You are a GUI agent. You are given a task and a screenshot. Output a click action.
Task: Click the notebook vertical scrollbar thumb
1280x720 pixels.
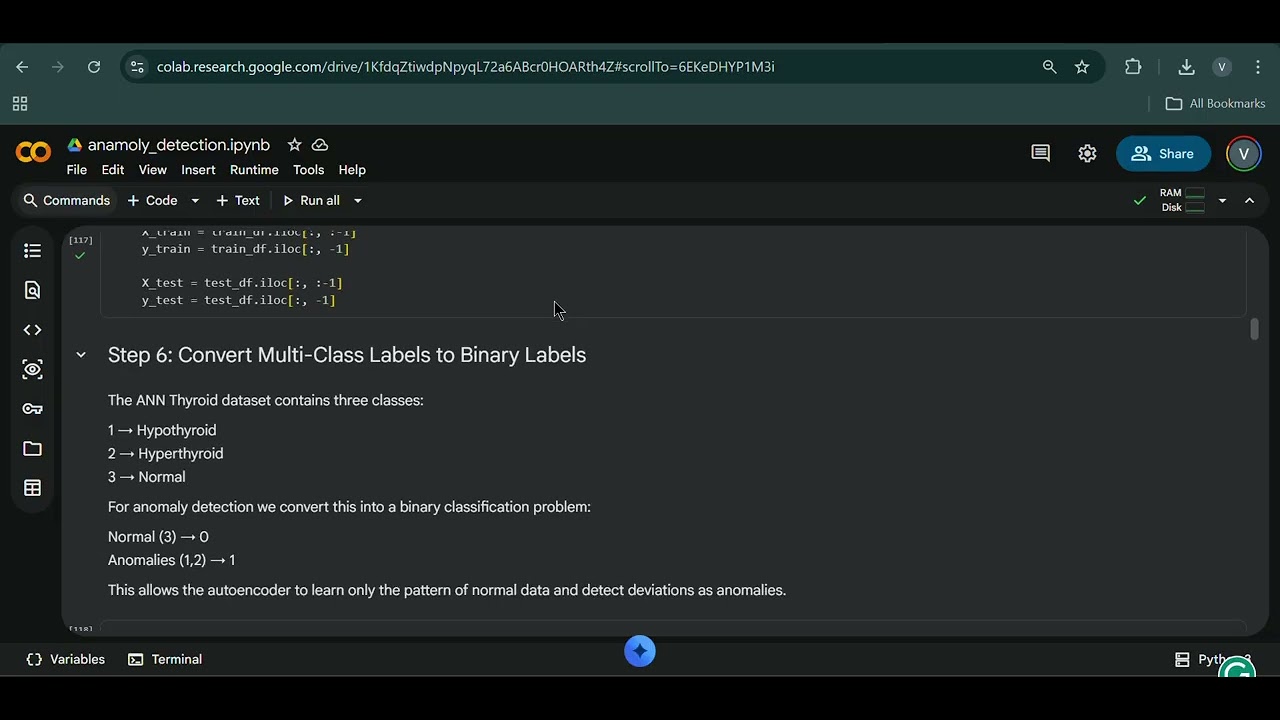pos(1254,329)
